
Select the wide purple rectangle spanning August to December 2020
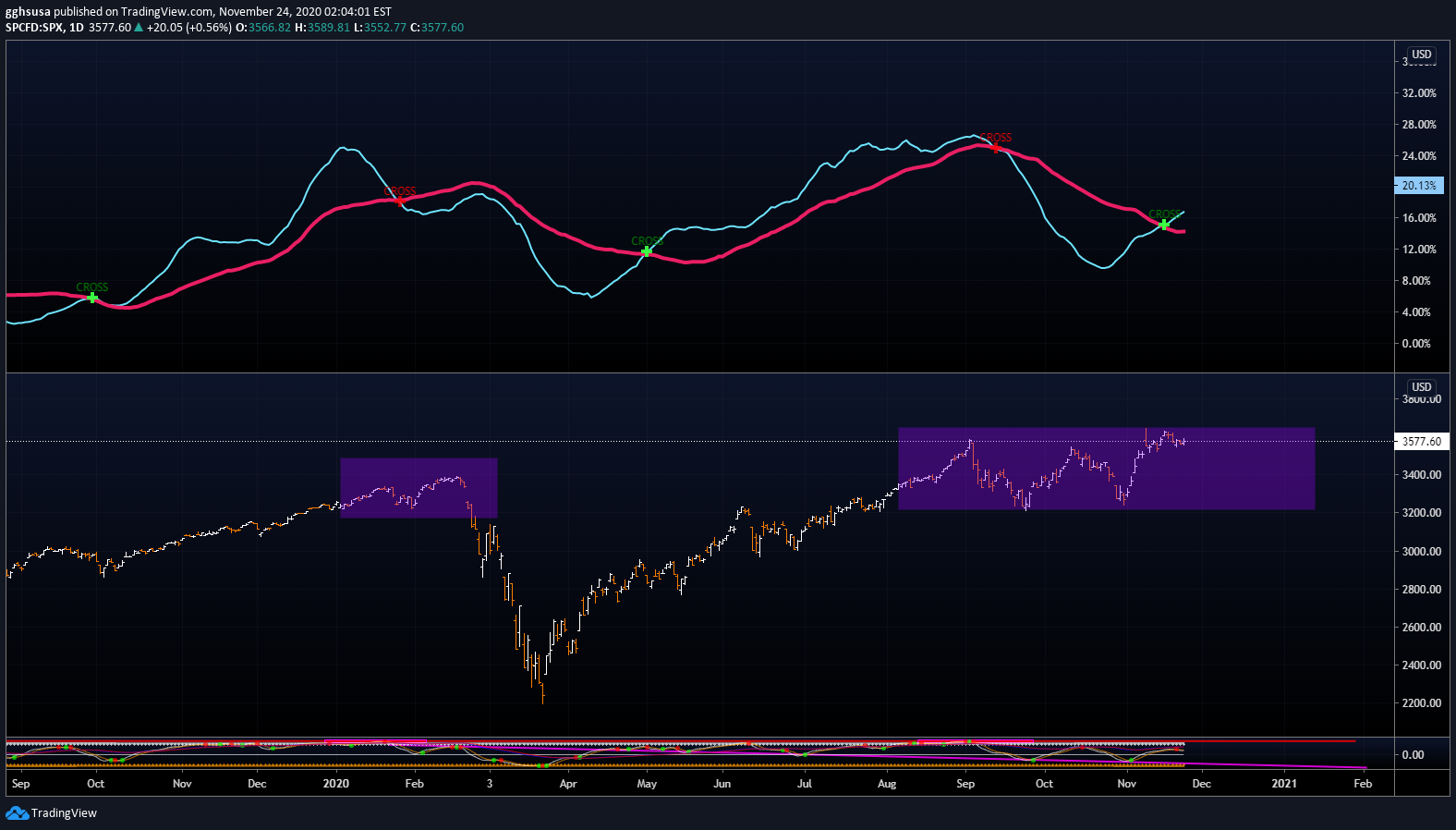click(x=1107, y=468)
